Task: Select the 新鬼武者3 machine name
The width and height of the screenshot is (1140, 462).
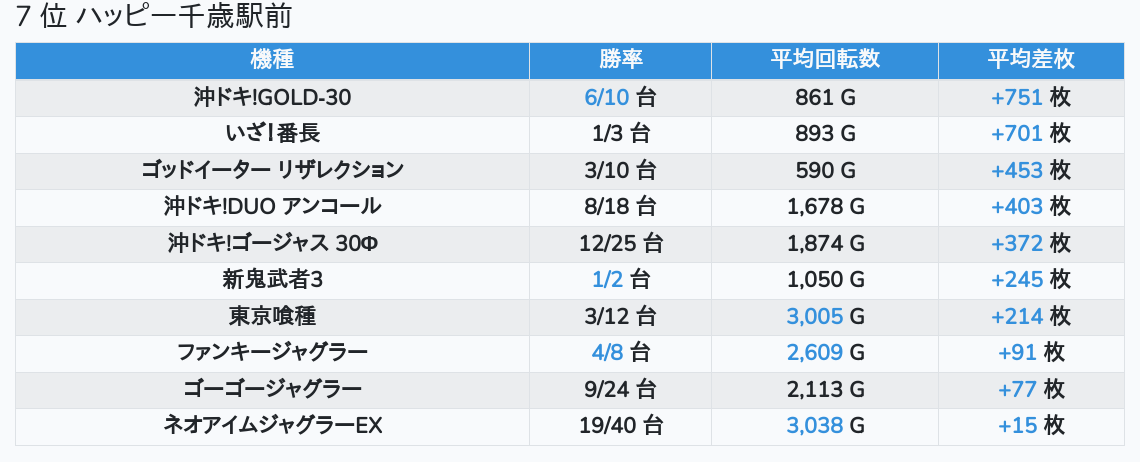Action: 272,279
